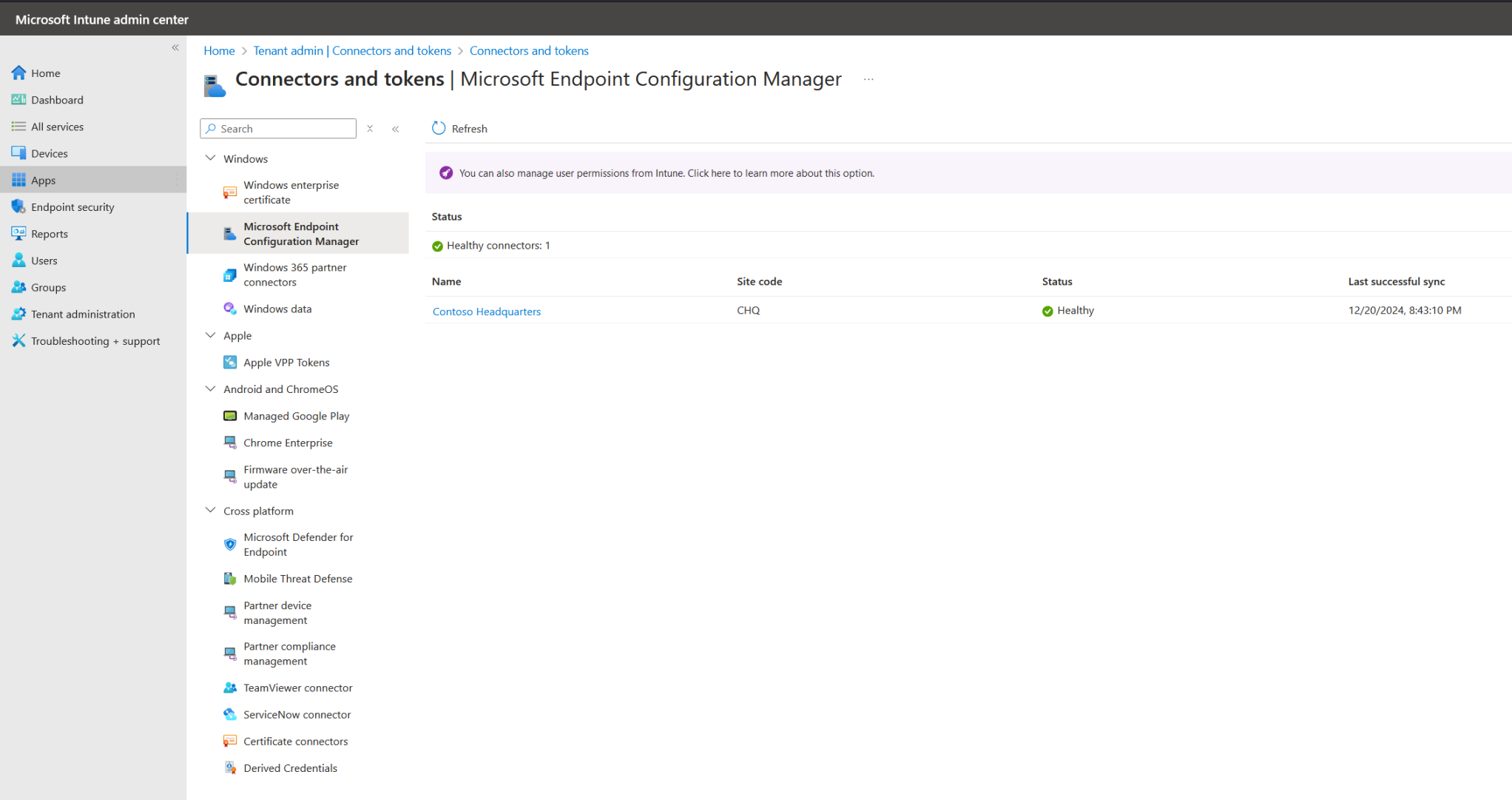Open the TeamViewer connector icon
1512x800 pixels.
click(230, 688)
